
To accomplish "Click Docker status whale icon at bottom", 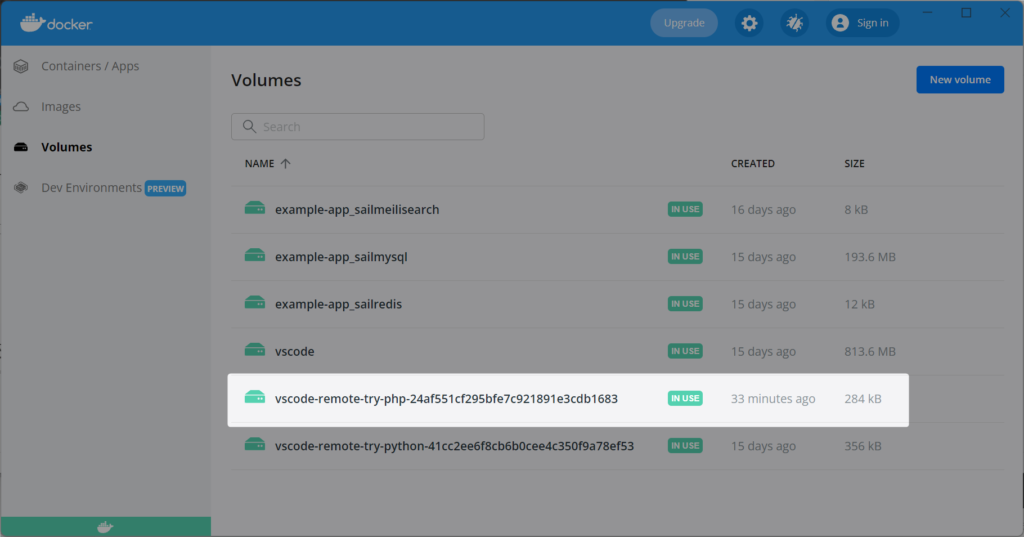I will 105,527.
